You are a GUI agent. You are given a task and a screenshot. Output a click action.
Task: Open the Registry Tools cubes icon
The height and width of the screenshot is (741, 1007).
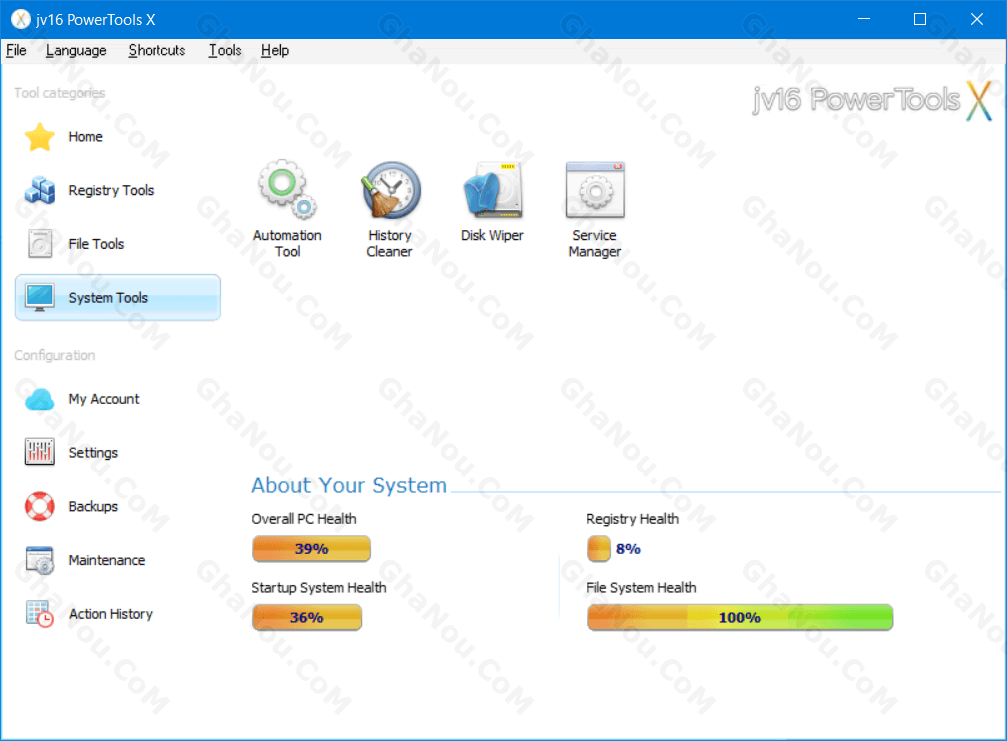pos(40,190)
